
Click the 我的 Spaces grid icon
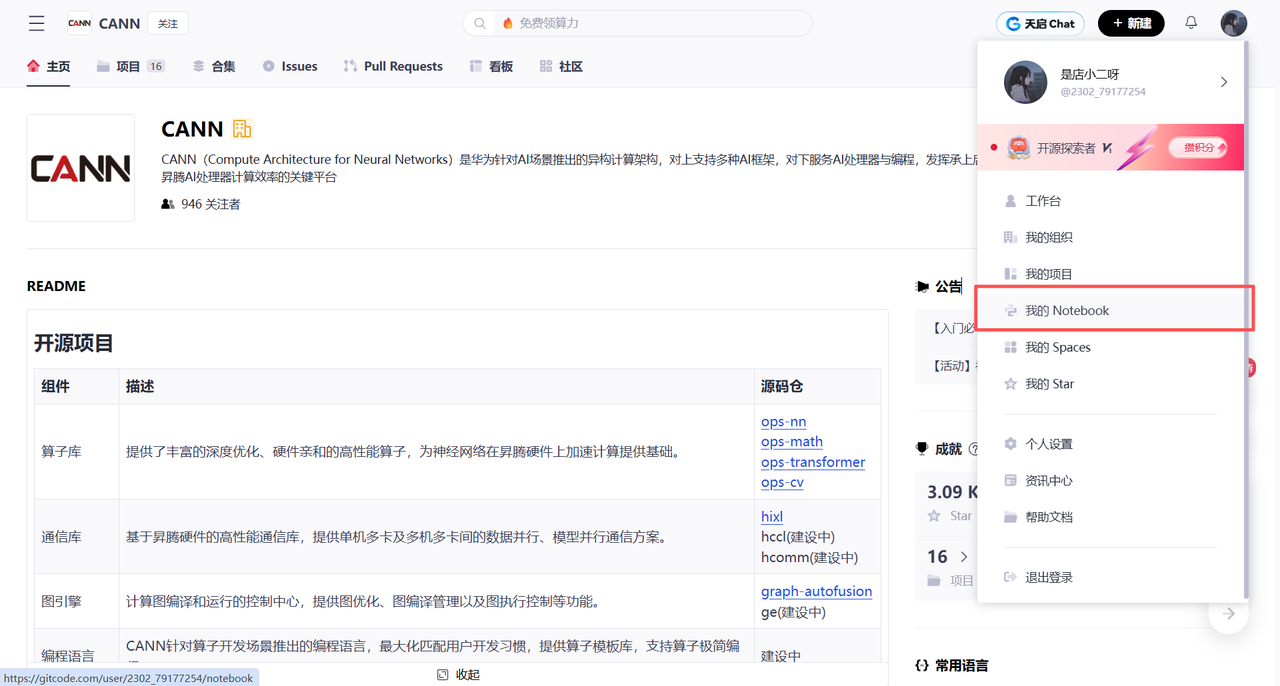tap(1010, 347)
